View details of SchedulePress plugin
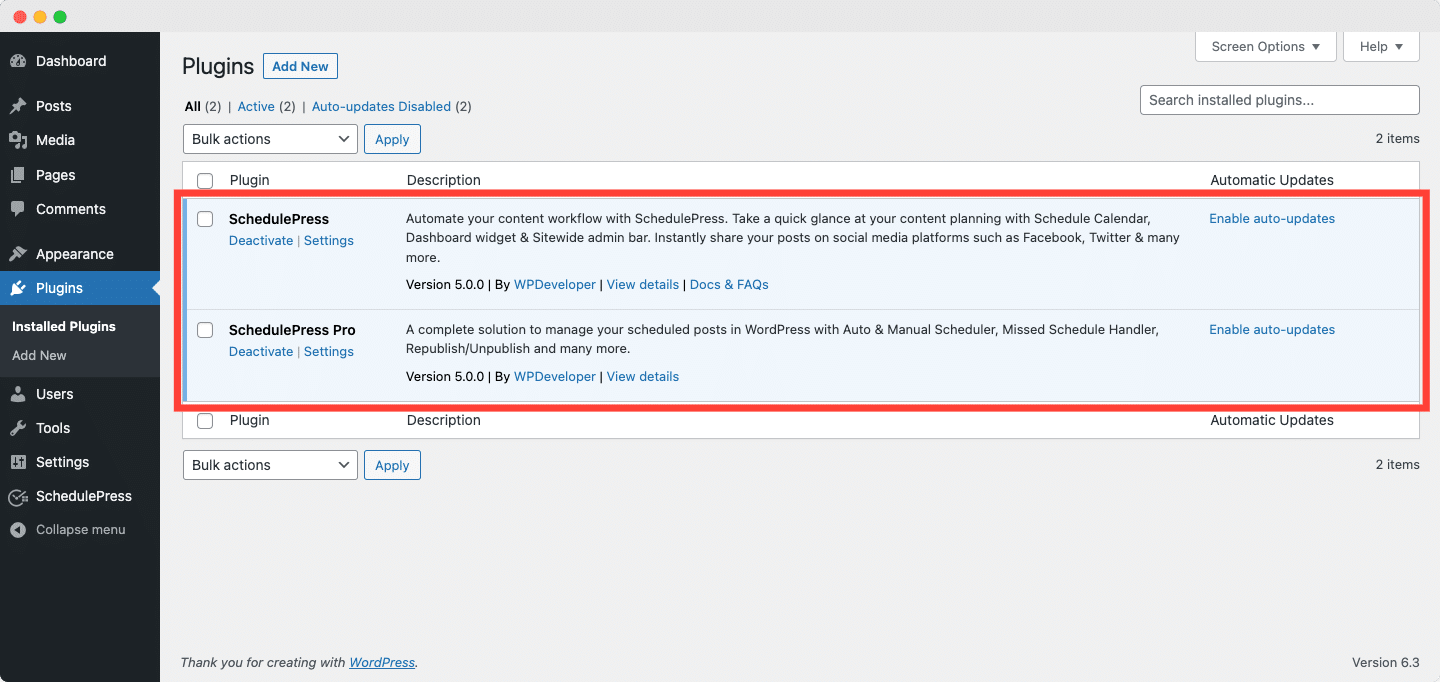The image size is (1440, 682). tap(643, 285)
